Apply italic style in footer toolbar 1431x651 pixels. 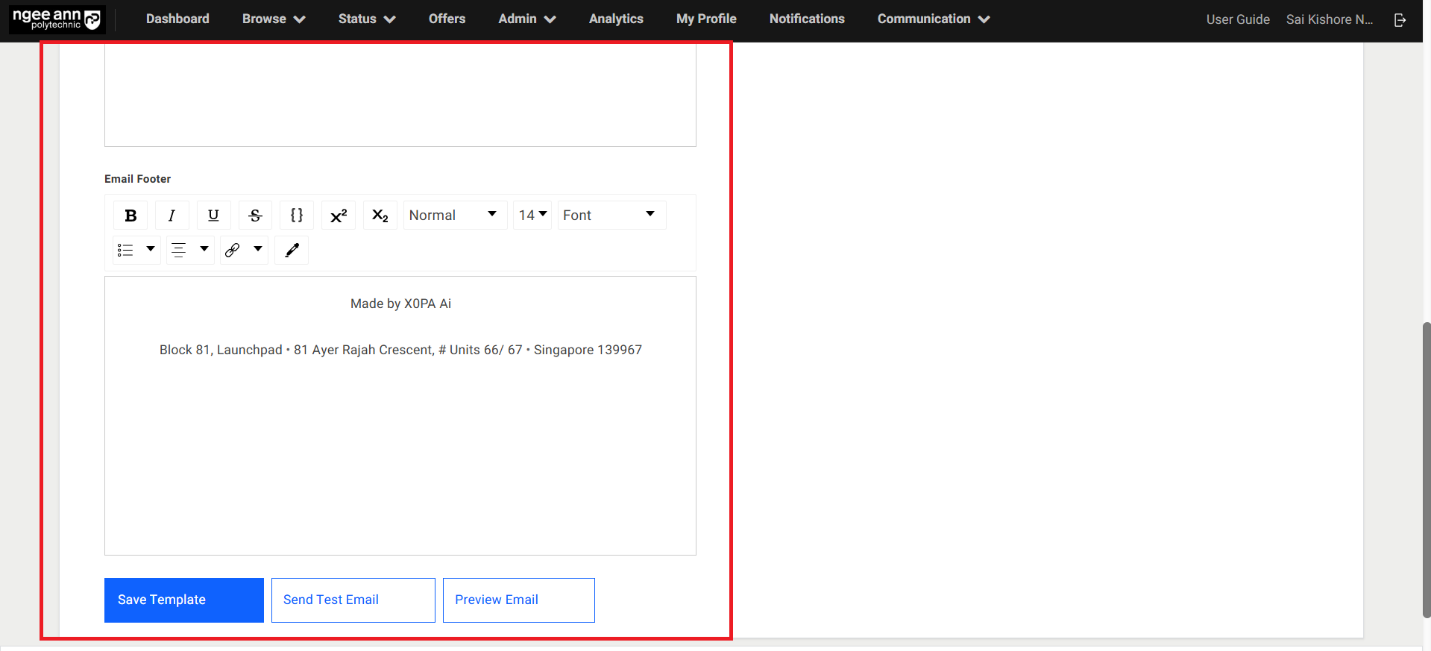[x=172, y=215]
